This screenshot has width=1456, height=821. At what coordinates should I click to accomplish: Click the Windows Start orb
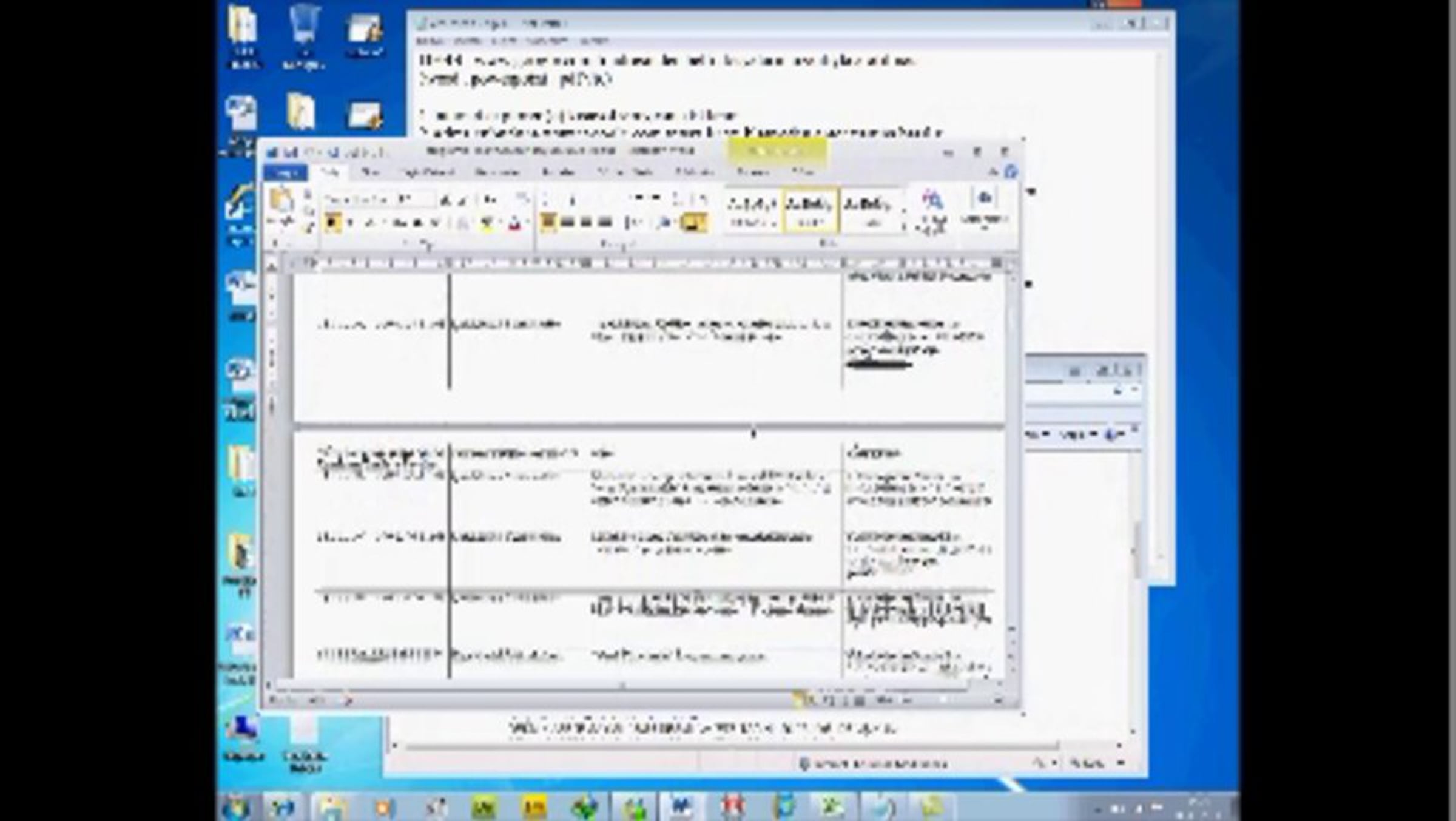(236, 808)
